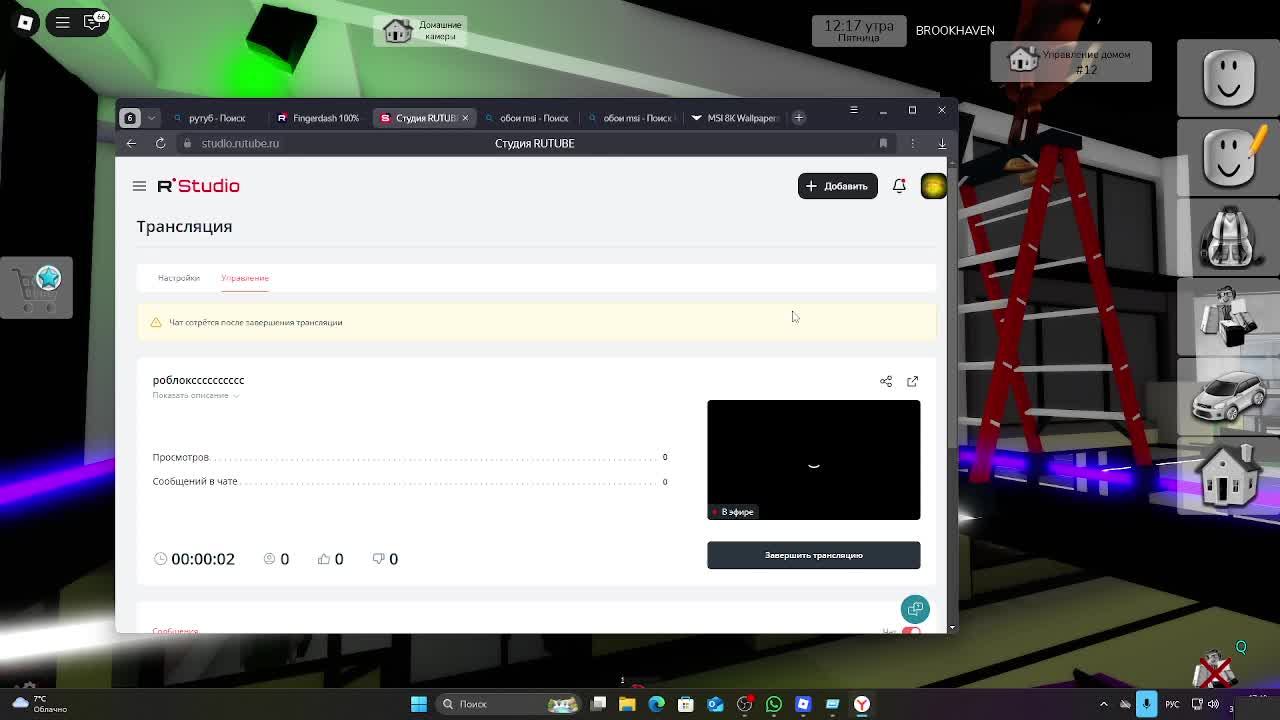Click the dislikes thumbs-down counter
Image resolution: width=1280 pixels, height=720 pixels.
(385, 559)
